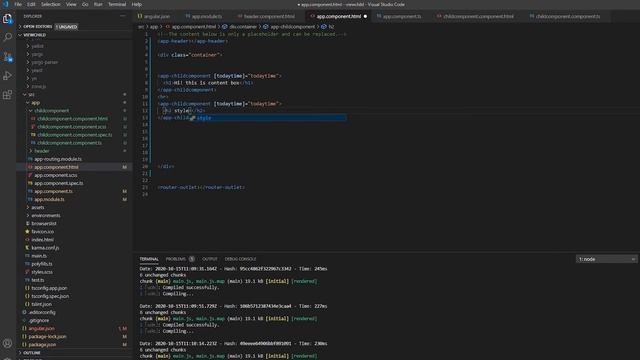640x360 pixels.
Task: Click the karma.conf.js file icon
Action: [27, 248]
